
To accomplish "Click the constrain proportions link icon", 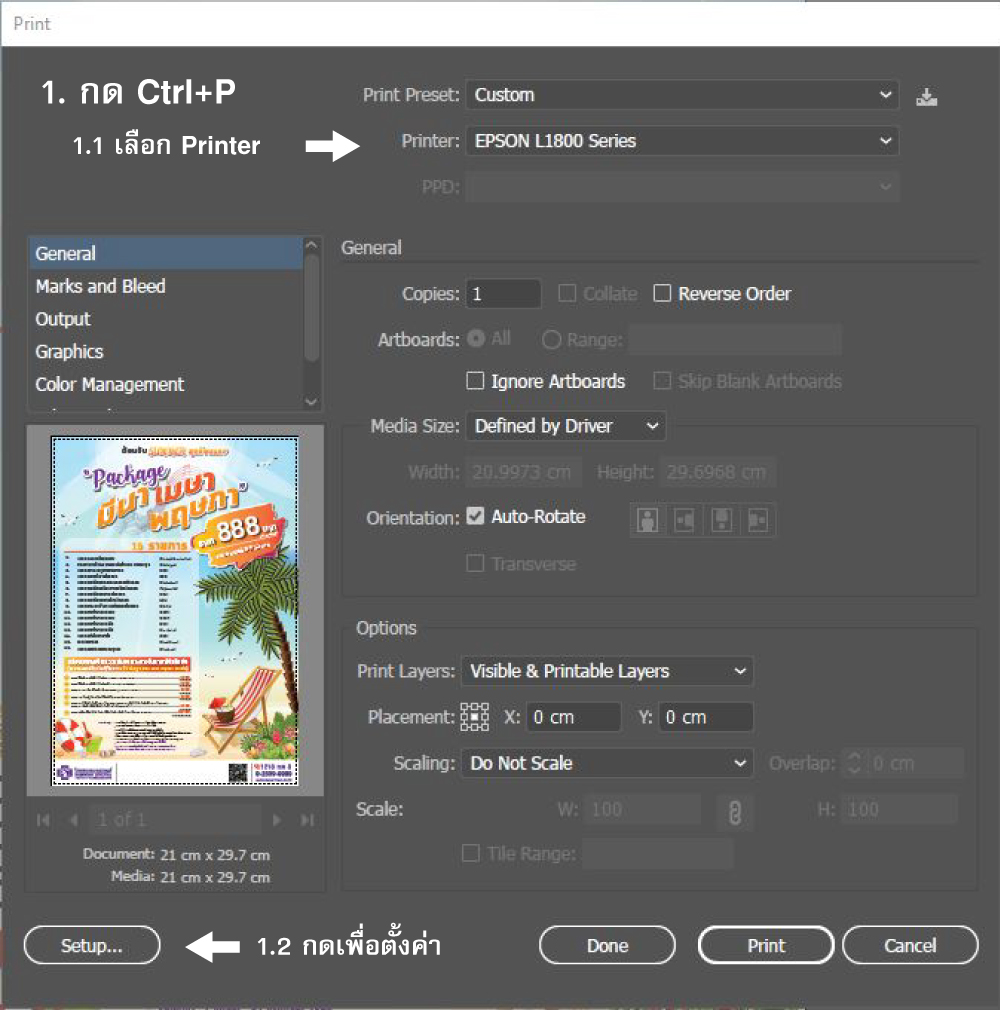I will [735, 812].
